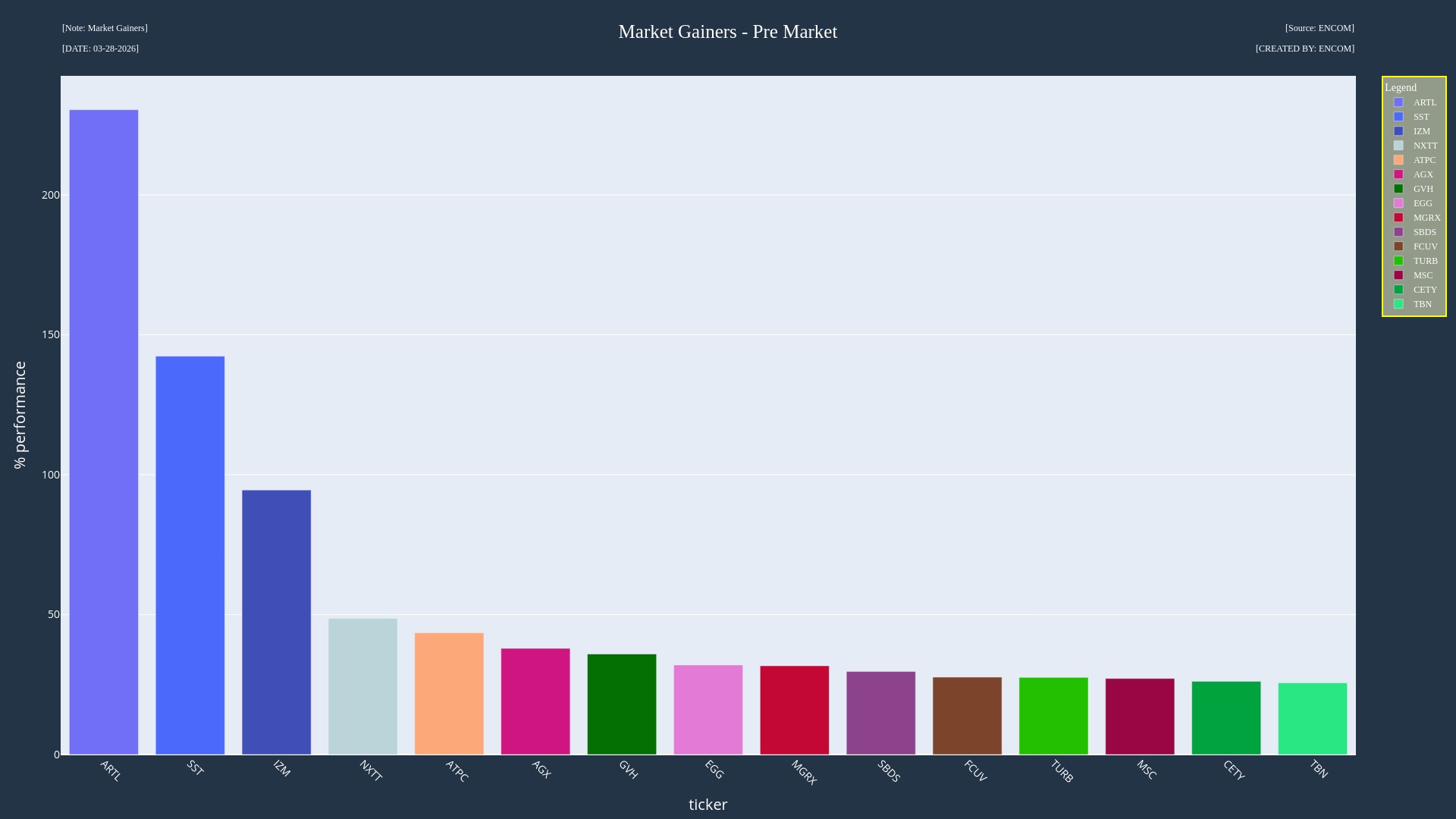Click the MSC x-axis tick label
The width and height of the screenshot is (1456, 819).
pos(1146,770)
